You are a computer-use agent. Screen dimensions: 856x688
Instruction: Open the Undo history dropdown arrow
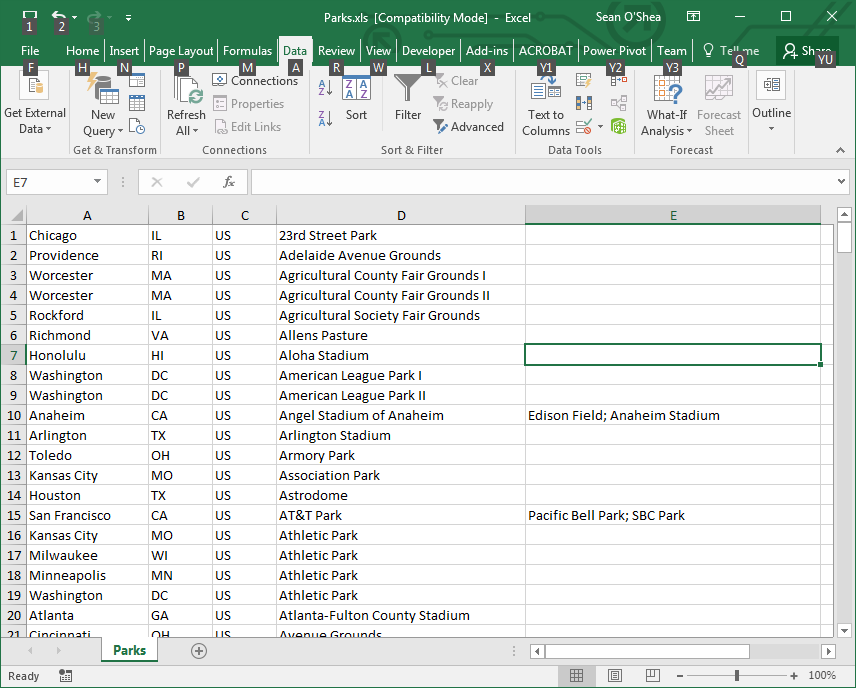[x=75, y=17]
